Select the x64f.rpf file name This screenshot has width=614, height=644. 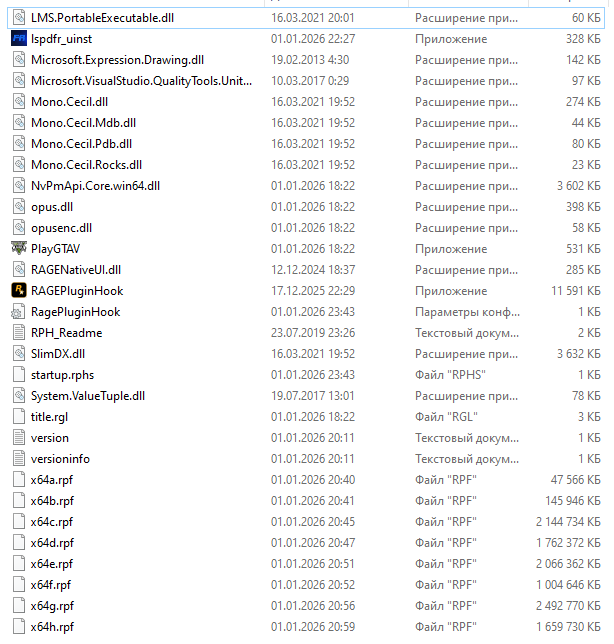coord(51,584)
